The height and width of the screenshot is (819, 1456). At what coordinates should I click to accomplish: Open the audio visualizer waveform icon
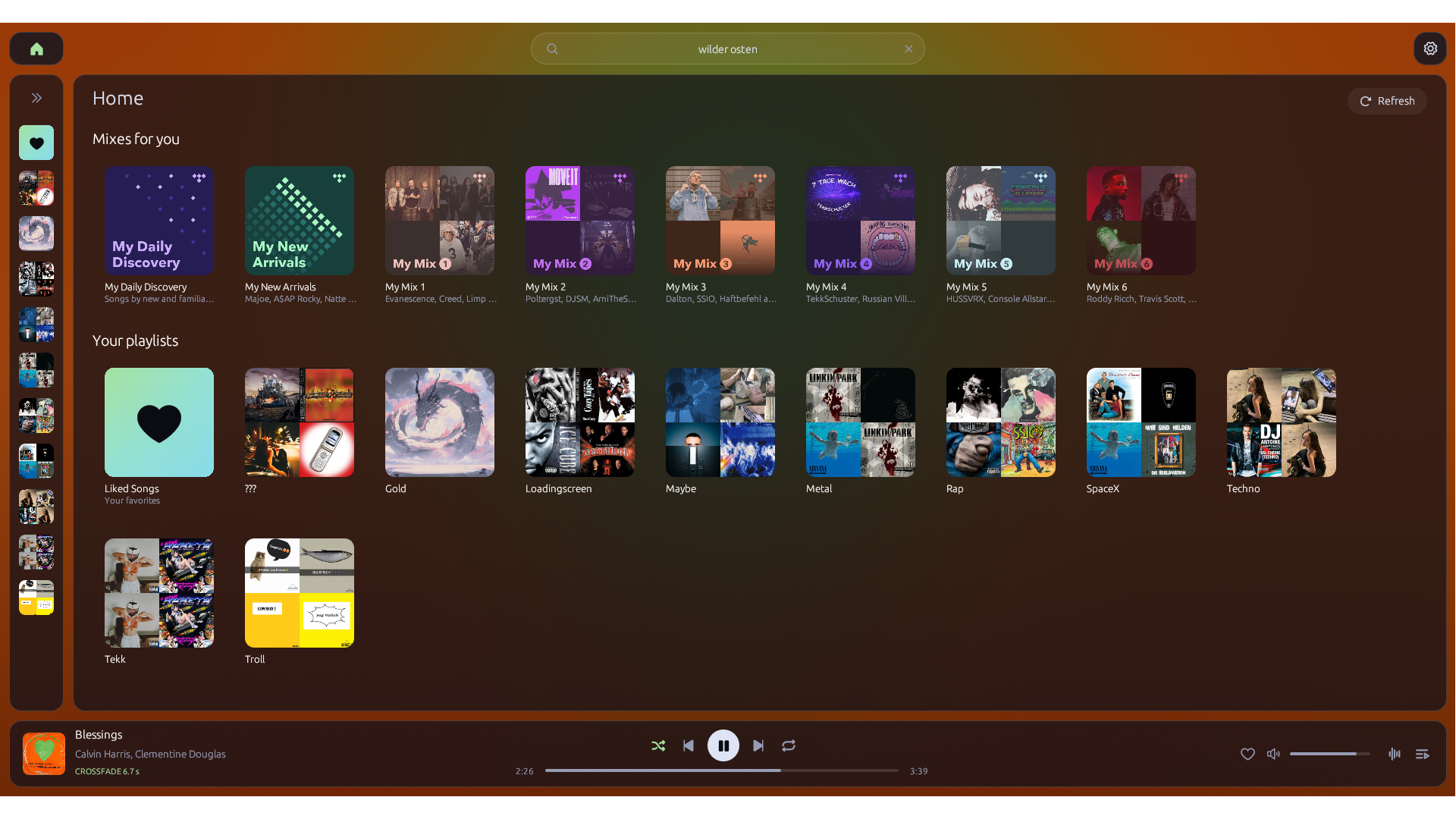[1394, 754]
